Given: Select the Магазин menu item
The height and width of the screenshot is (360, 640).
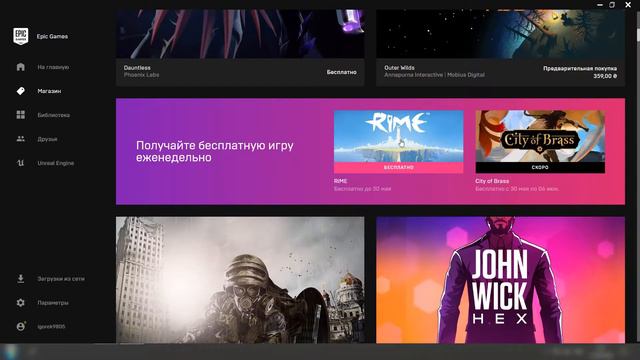Looking at the screenshot, I should coord(49,91).
